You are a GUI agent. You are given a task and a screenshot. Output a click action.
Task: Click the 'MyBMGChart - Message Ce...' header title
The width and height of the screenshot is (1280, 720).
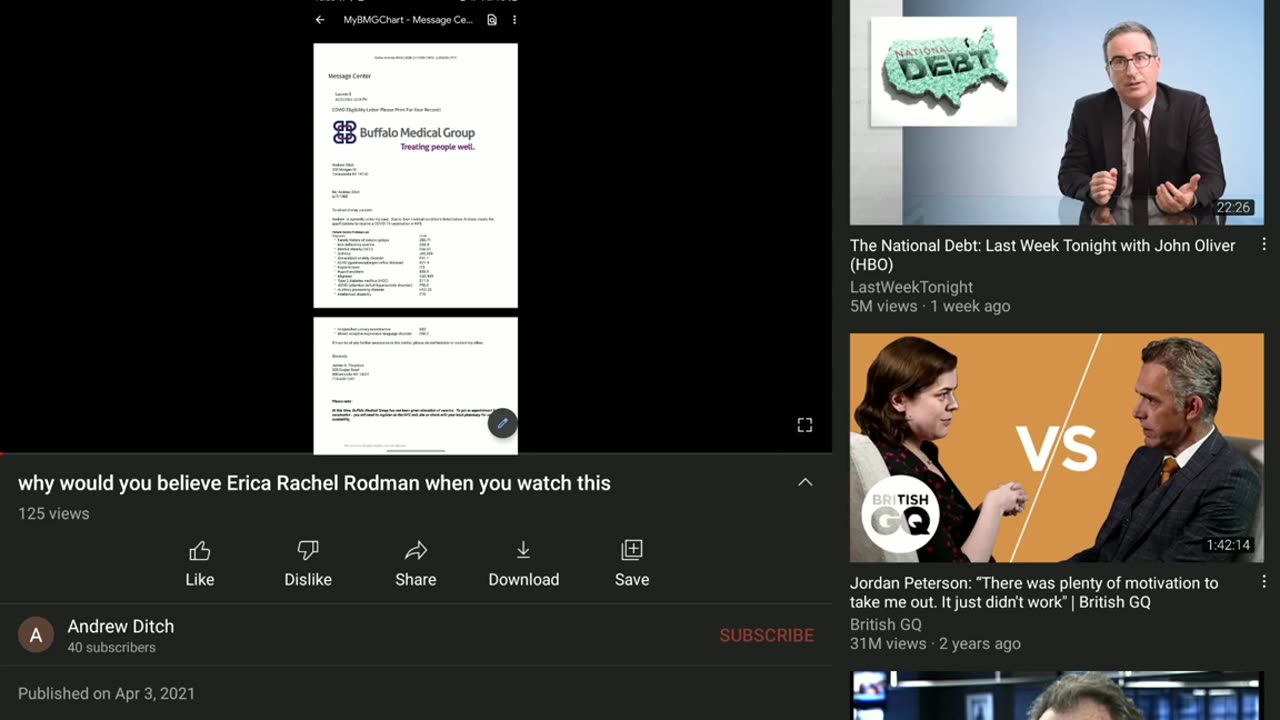tap(408, 20)
